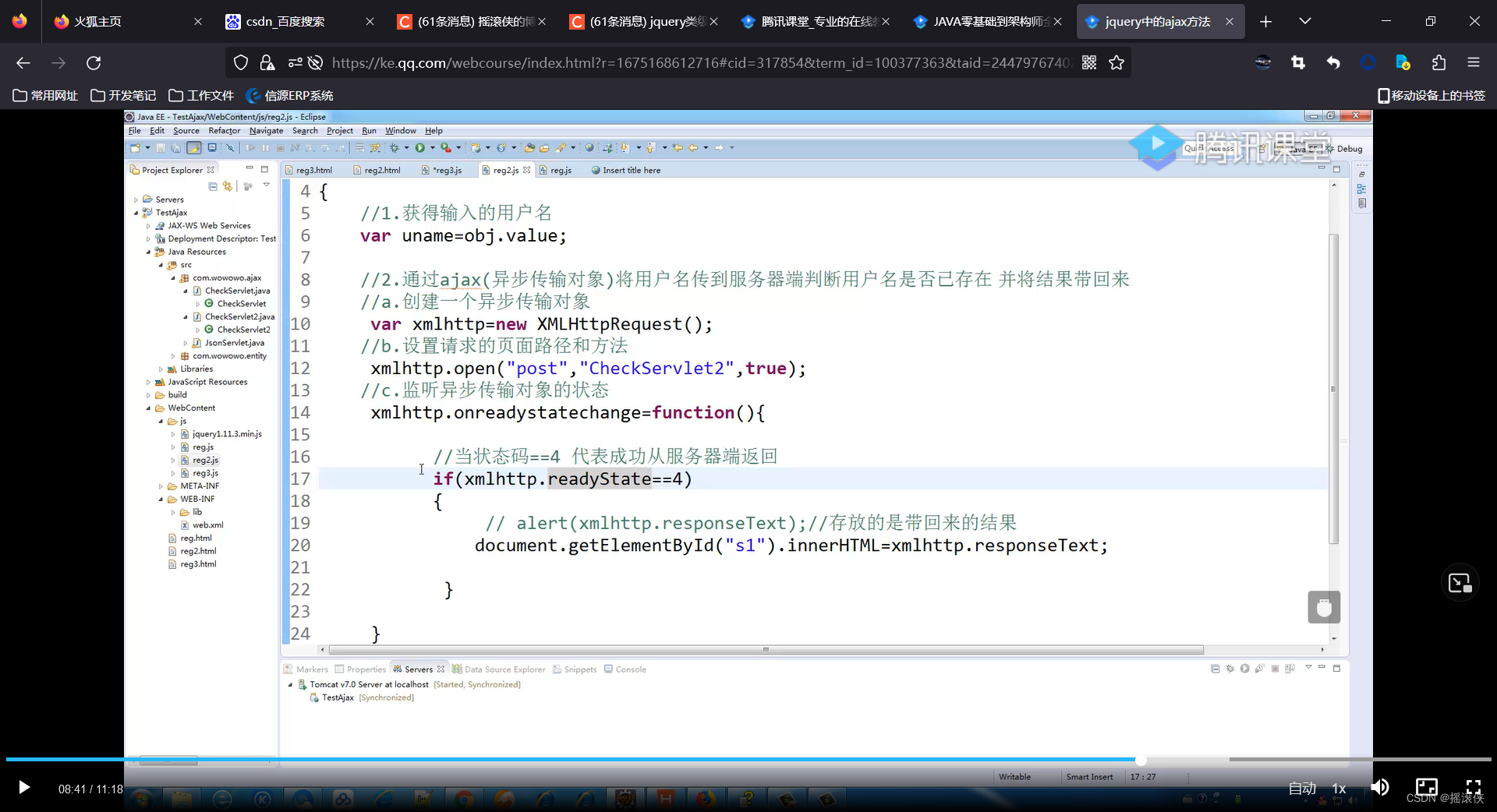Open Run button dropdown arrow
This screenshot has height=812, width=1497.
[432, 148]
